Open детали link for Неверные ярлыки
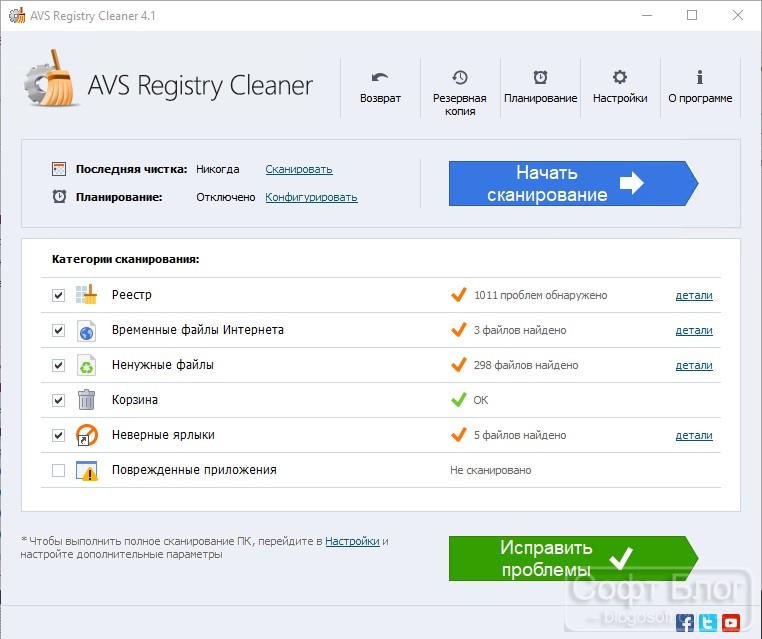 (694, 435)
